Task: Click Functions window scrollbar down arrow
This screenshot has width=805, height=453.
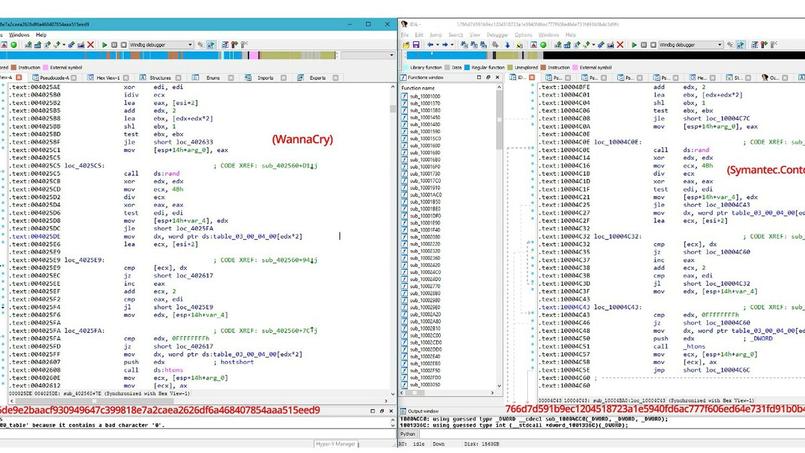Action: click(499, 385)
